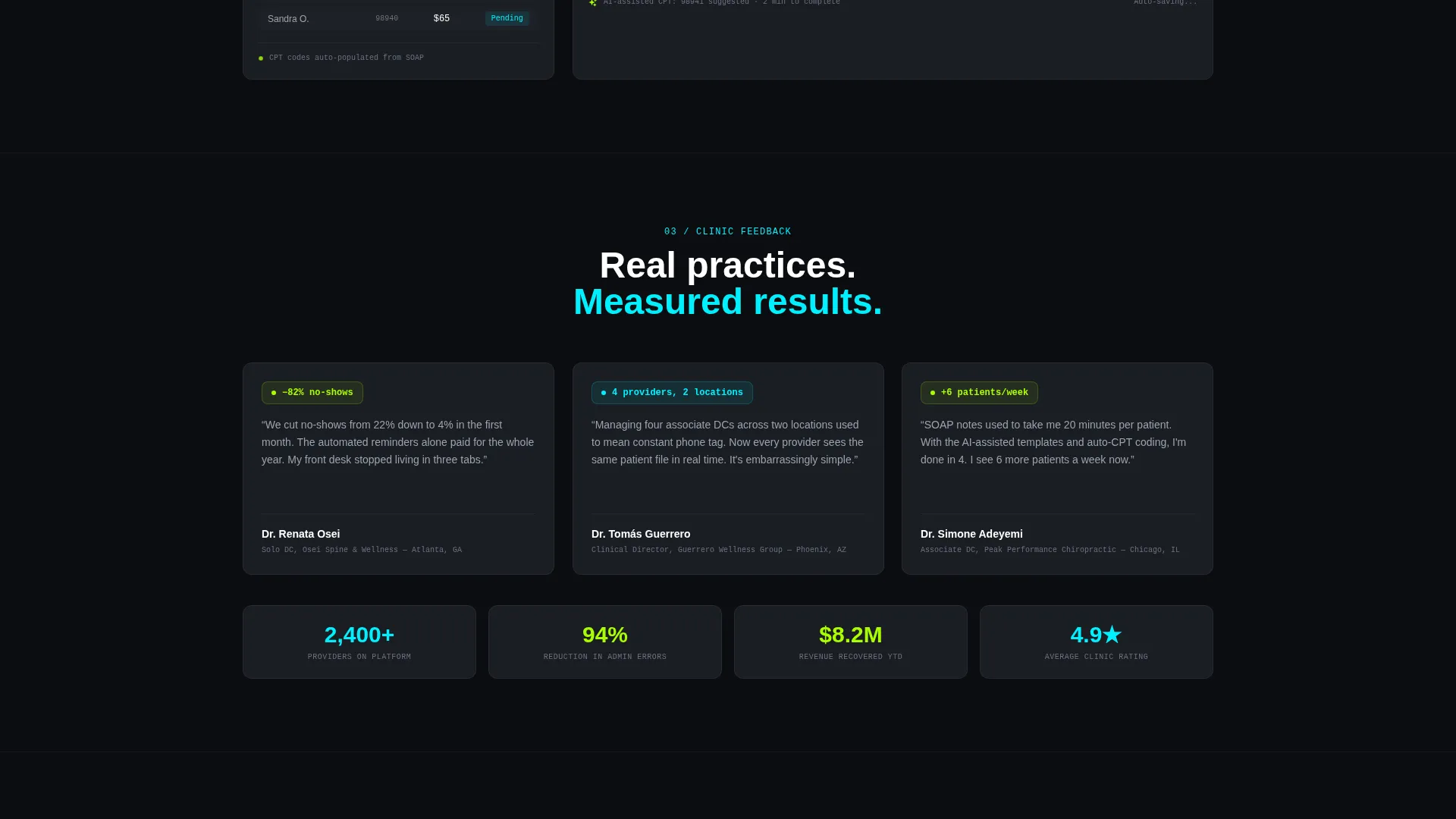Open Dr. Renata Osei's name
The width and height of the screenshot is (1456, 819).
(x=300, y=534)
